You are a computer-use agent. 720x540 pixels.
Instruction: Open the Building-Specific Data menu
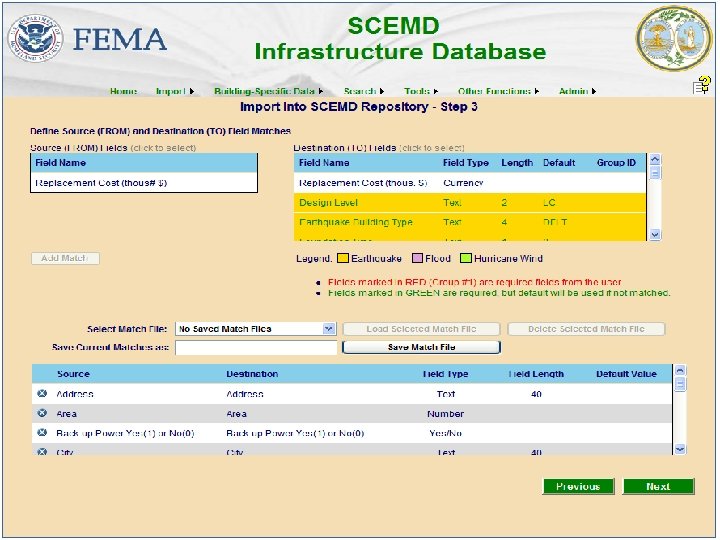pyautogui.click(x=269, y=91)
